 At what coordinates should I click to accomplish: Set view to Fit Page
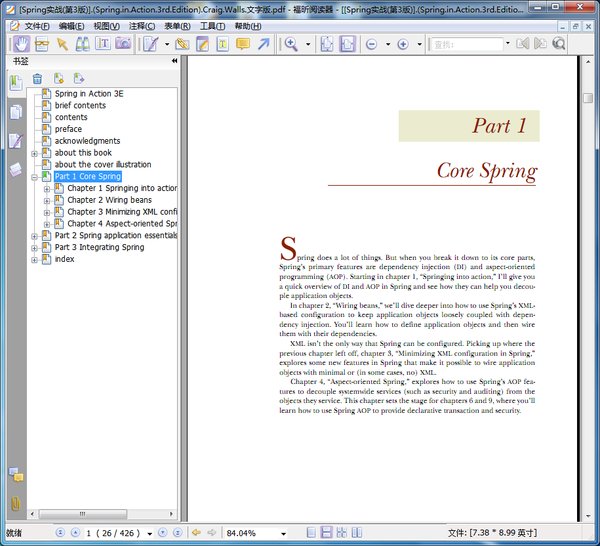point(327,44)
